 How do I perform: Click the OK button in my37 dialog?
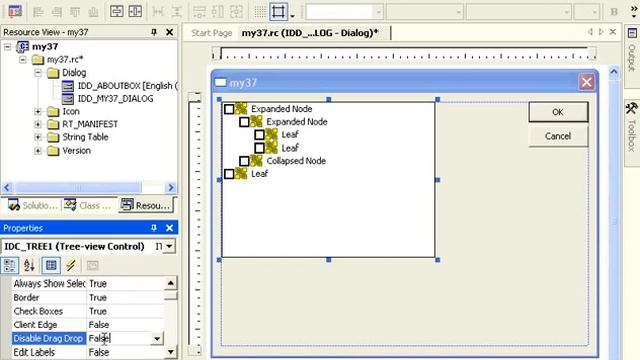click(558, 112)
